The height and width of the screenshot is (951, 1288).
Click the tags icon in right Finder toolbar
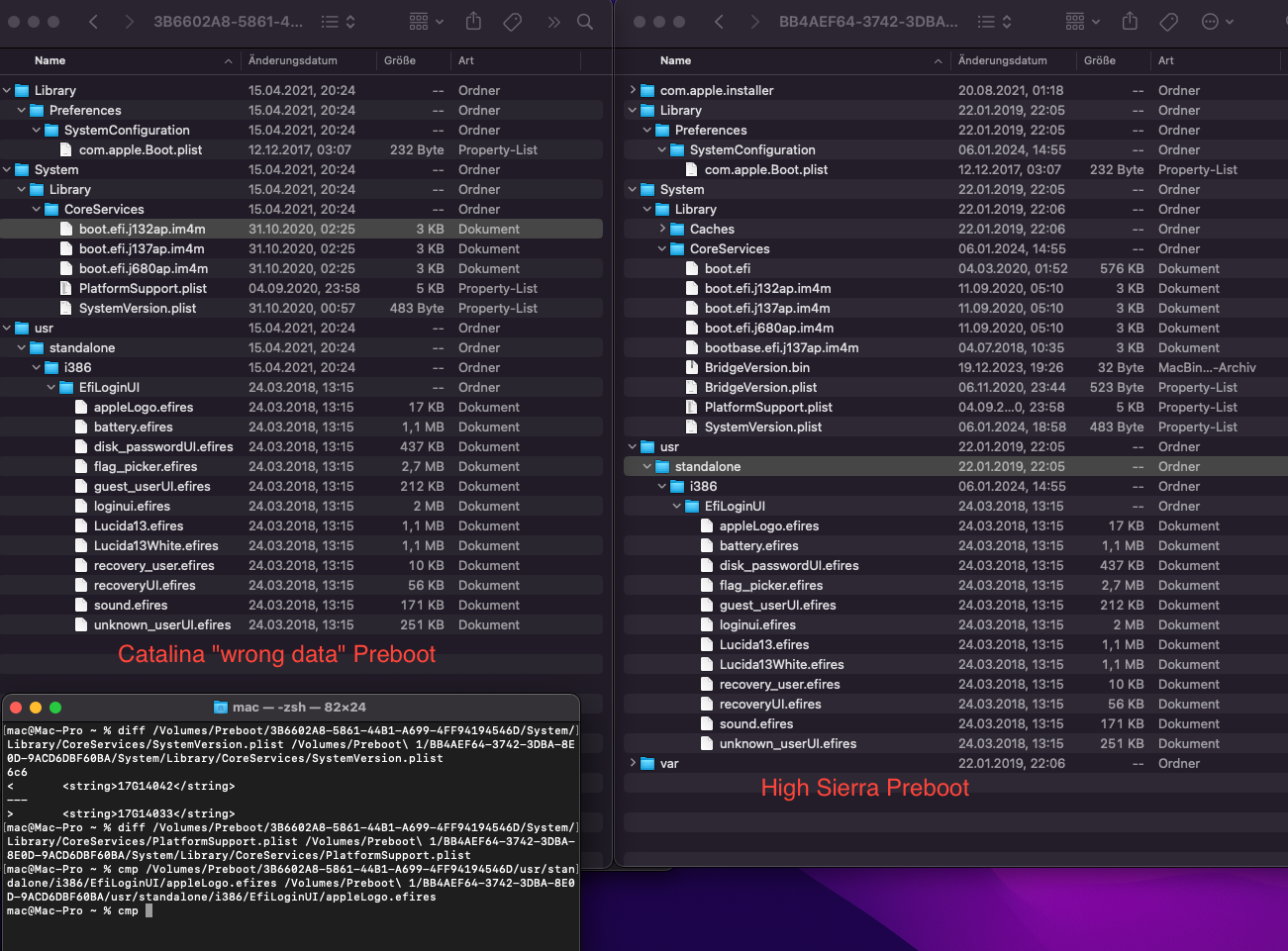(x=1168, y=22)
